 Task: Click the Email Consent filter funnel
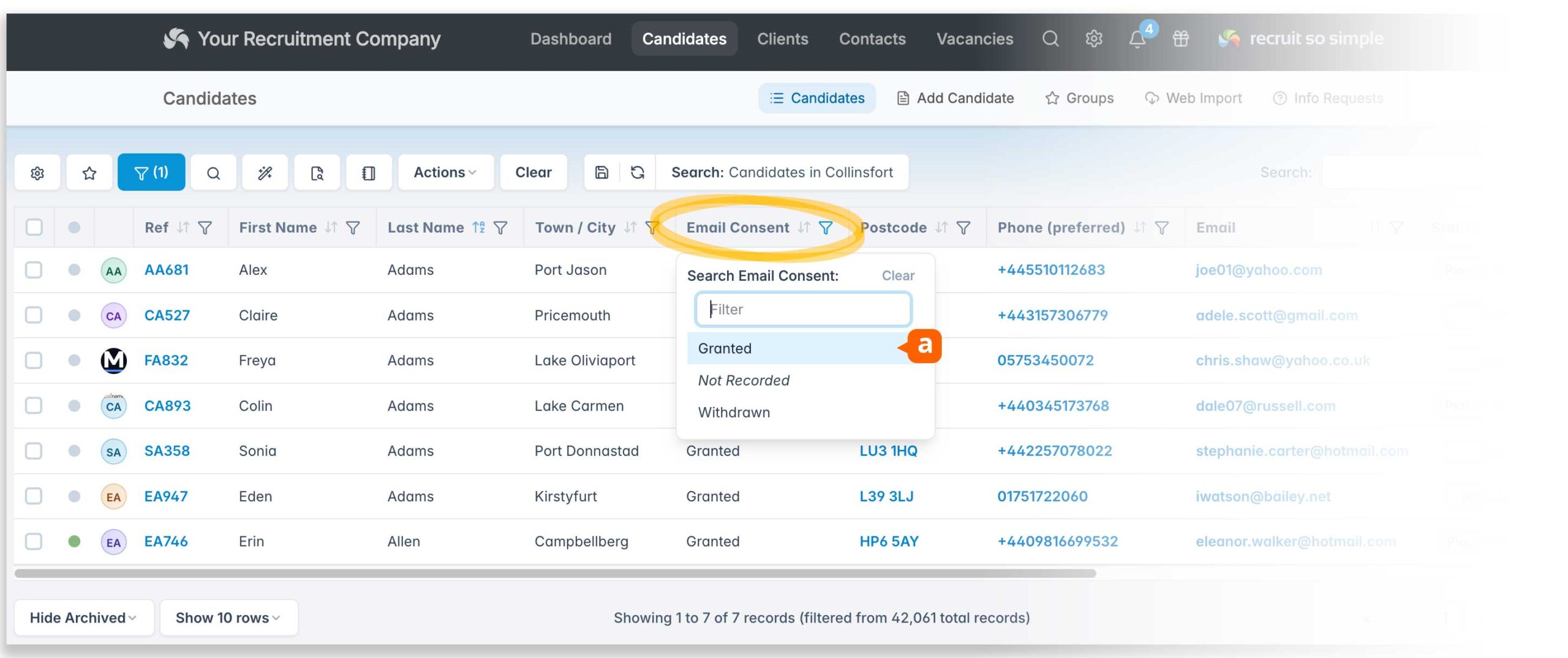coord(826,228)
